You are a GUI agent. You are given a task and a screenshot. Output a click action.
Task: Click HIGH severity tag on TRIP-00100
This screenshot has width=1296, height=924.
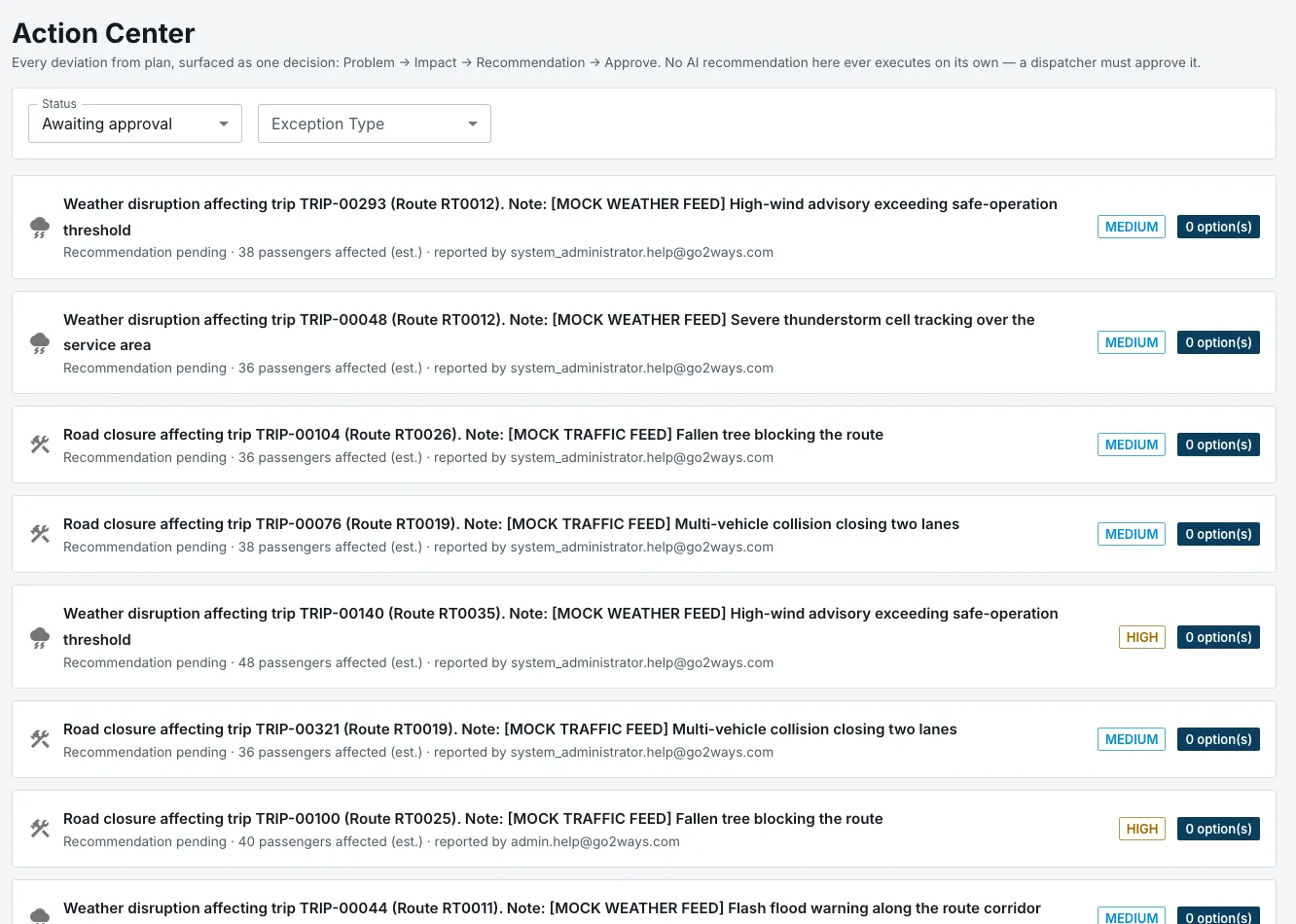(1142, 829)
